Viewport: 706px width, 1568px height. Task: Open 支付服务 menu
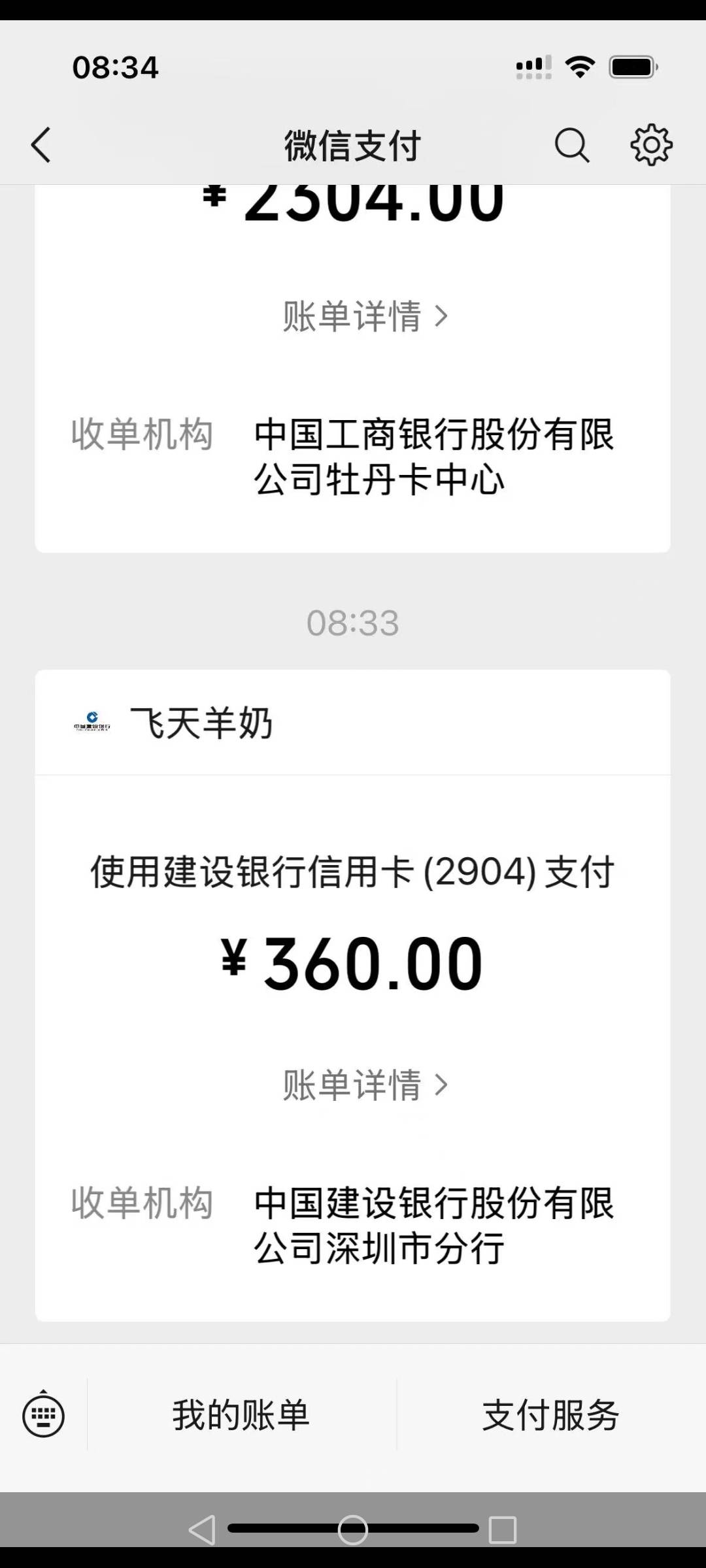point(550,1415)
